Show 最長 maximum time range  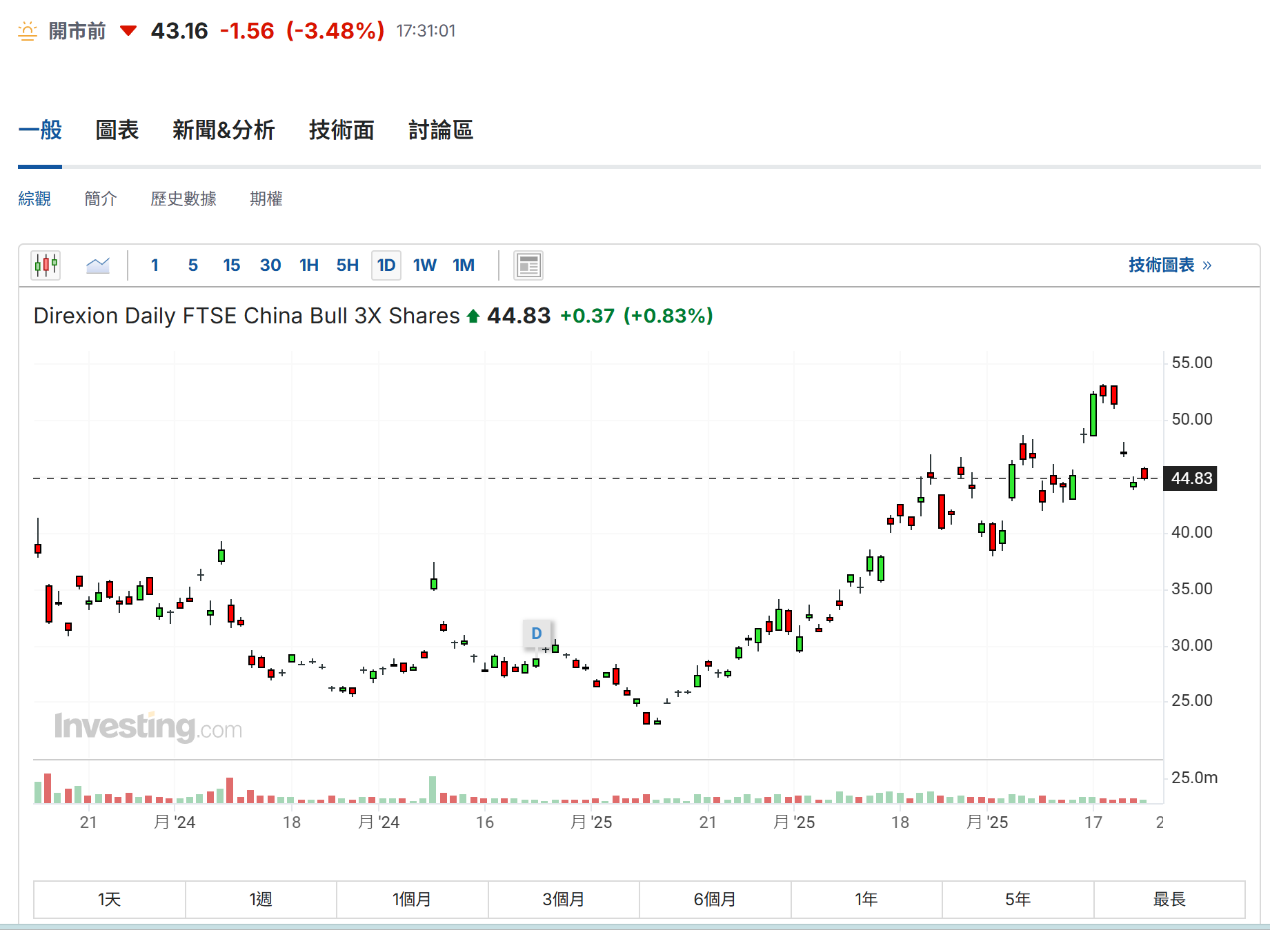[x=1169, y=899]
